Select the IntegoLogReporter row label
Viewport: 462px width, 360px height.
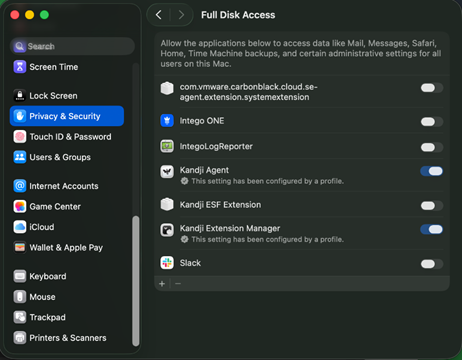pyautogui.click(x=216, y=146)
